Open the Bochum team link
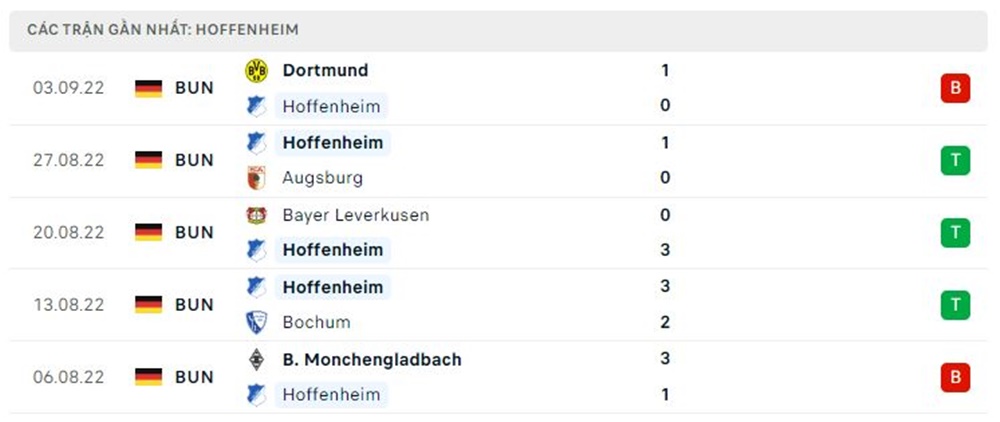The width and height of the screenshot is (1000, 422). [x=316, y=322]
